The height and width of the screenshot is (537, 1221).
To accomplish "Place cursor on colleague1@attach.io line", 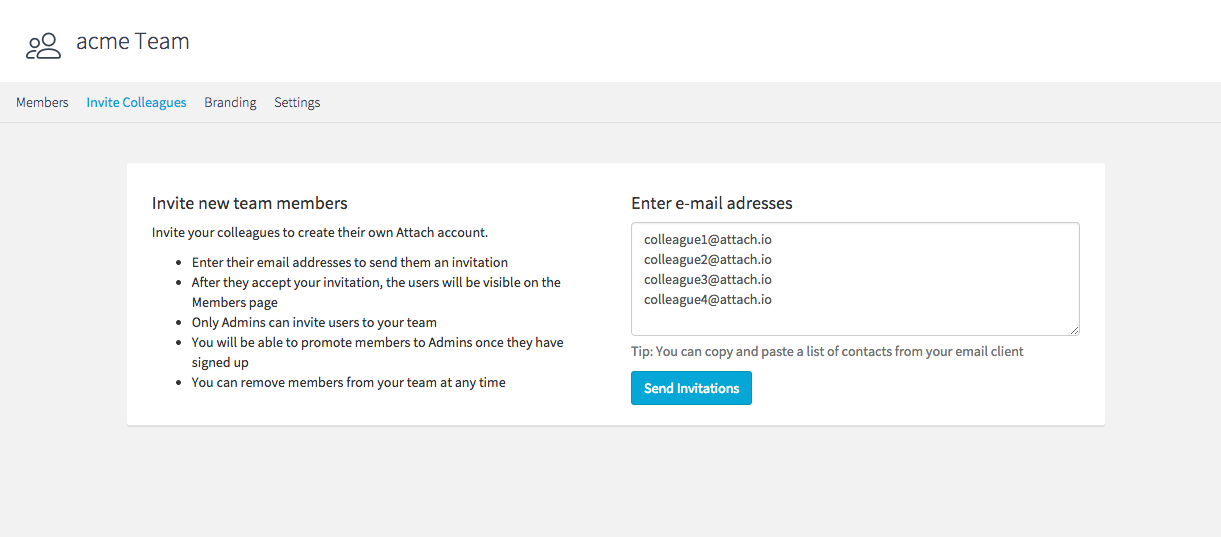I will point(707,240).
